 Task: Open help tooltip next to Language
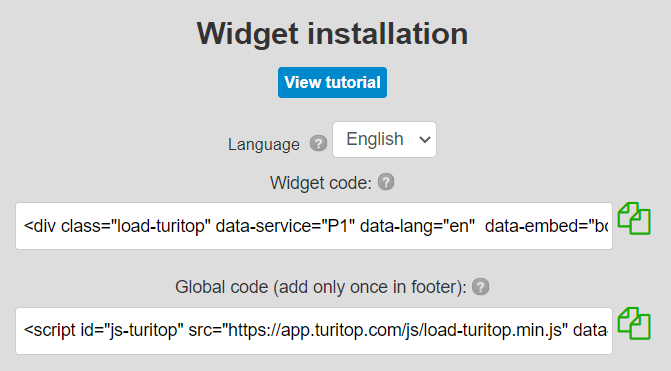coord(318,143)
